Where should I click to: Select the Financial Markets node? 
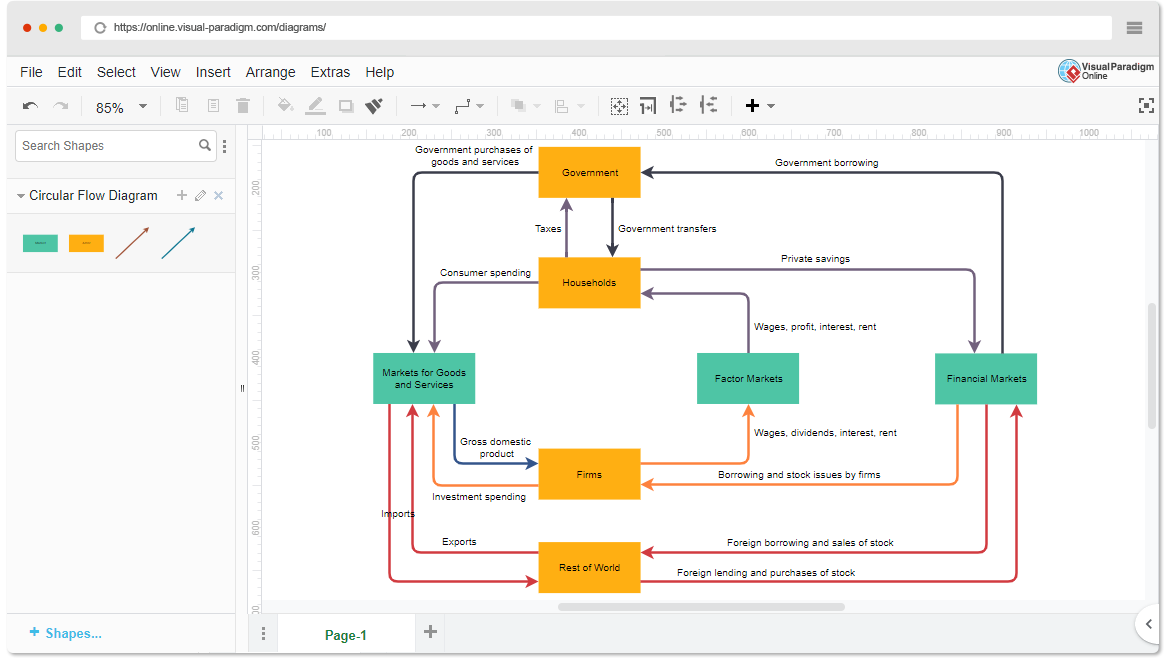pyautogui.click(x=986, y=378)
